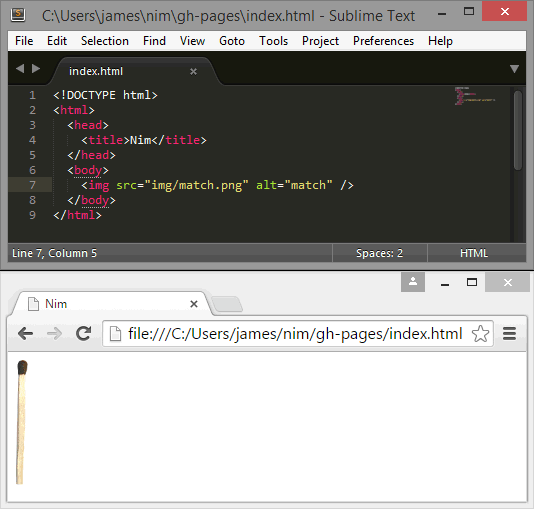Click the opening <body> tag on line 6
Screen dimensions: 534x509
click(88, 170)
